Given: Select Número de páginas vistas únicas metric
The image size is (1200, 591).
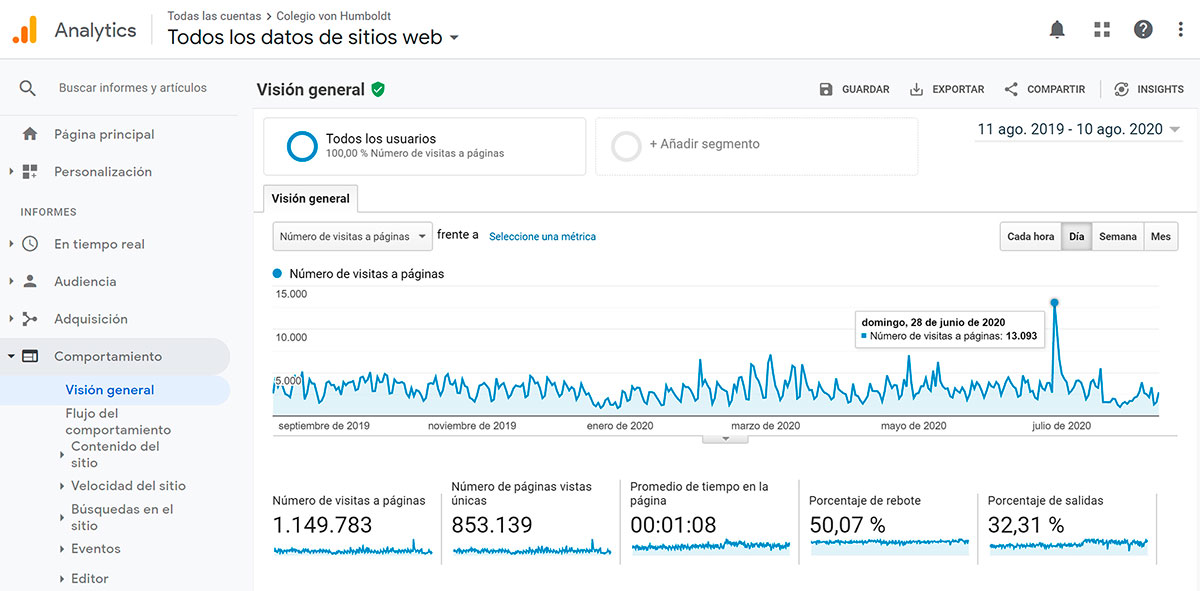Looking at the screenshot, I should [x=531, y=517].
